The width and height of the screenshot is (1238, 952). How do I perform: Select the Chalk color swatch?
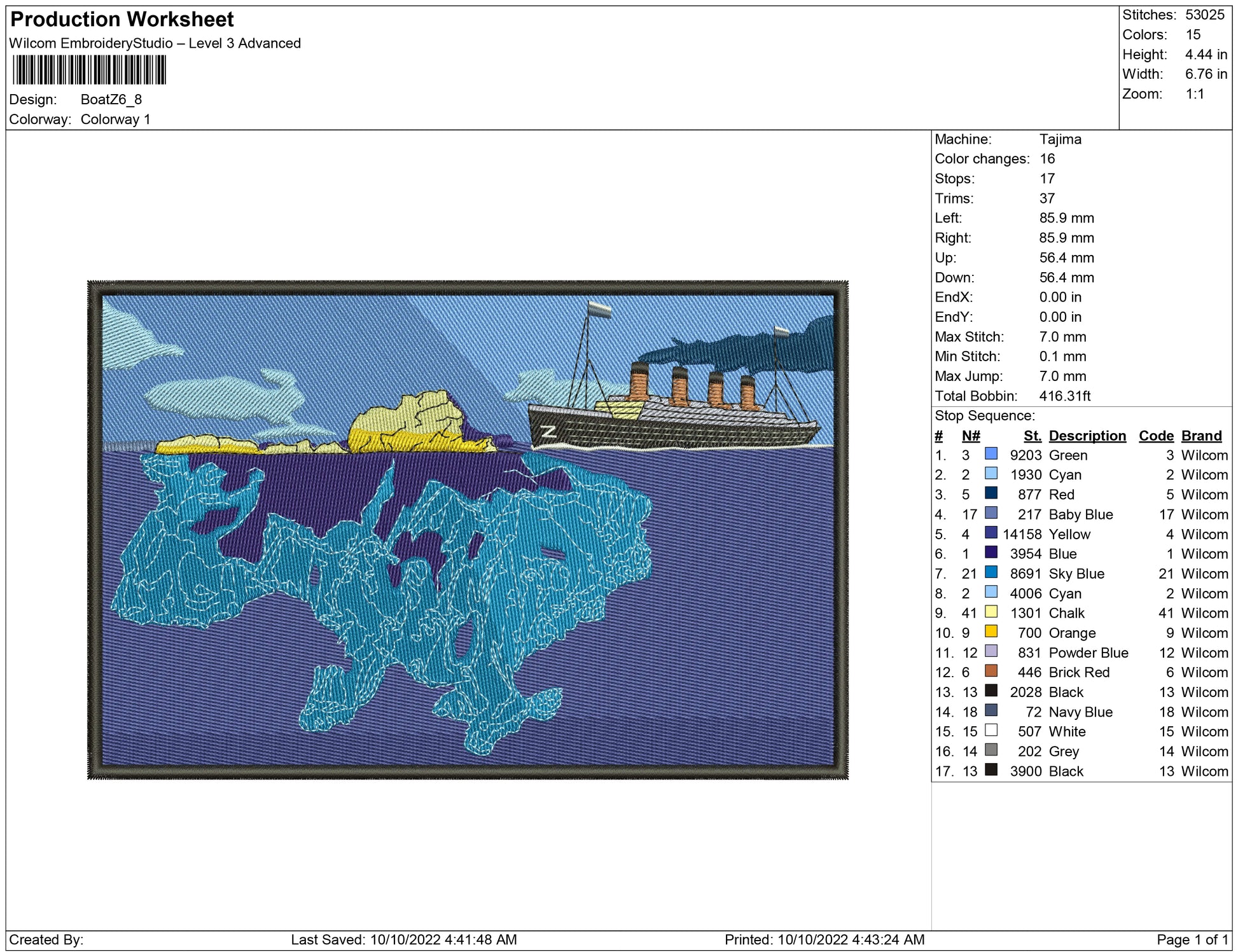pyautogui.click(x=991, y=611)
